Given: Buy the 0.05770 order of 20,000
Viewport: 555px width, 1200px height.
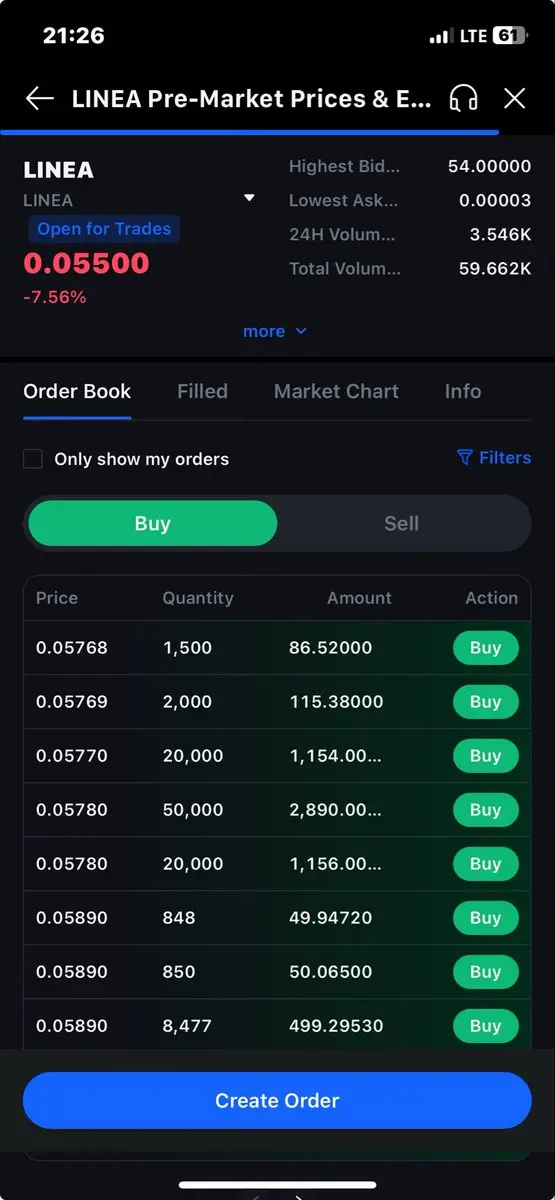Looking at the screenshot, I should pyautogui.click(x=485, y=756).
